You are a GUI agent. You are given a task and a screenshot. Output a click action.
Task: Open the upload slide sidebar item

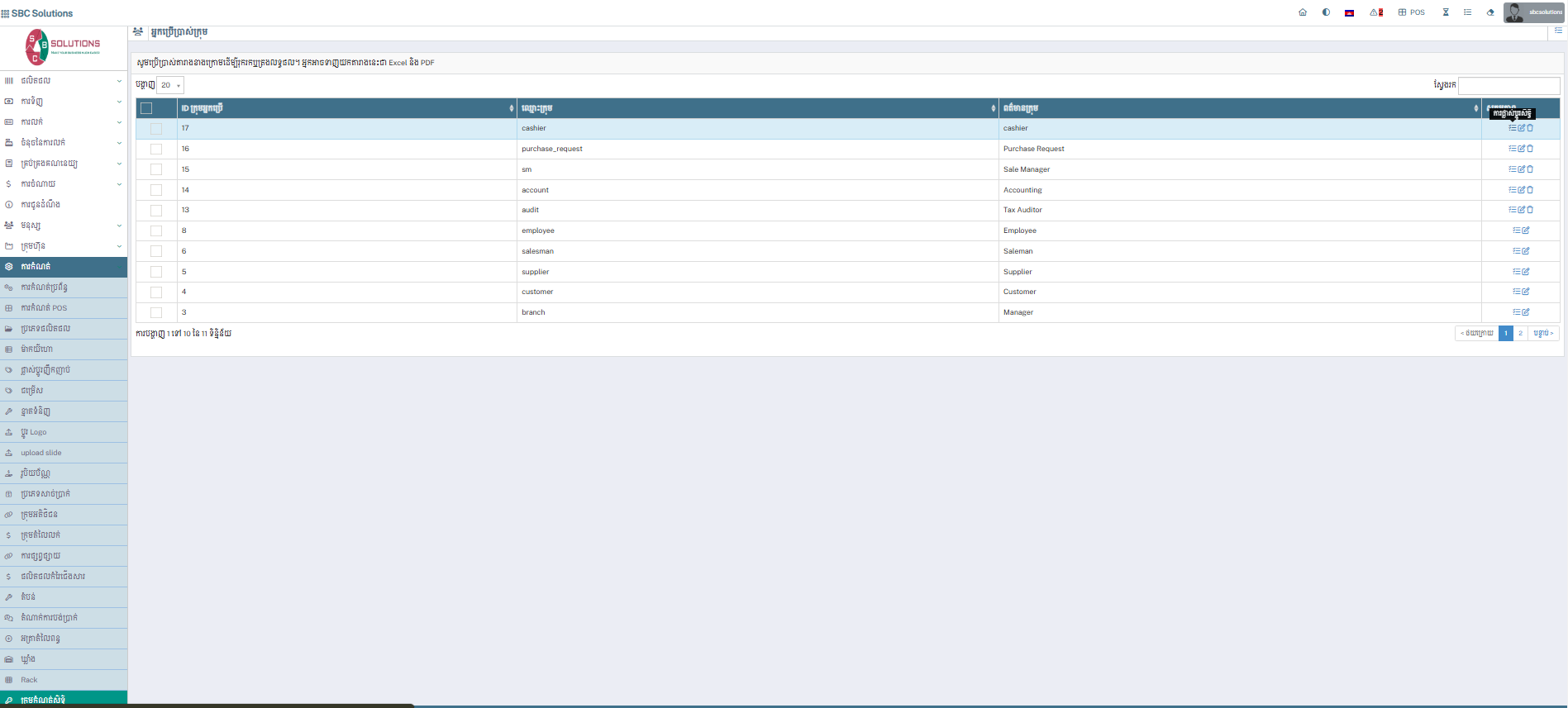(41, 453)
